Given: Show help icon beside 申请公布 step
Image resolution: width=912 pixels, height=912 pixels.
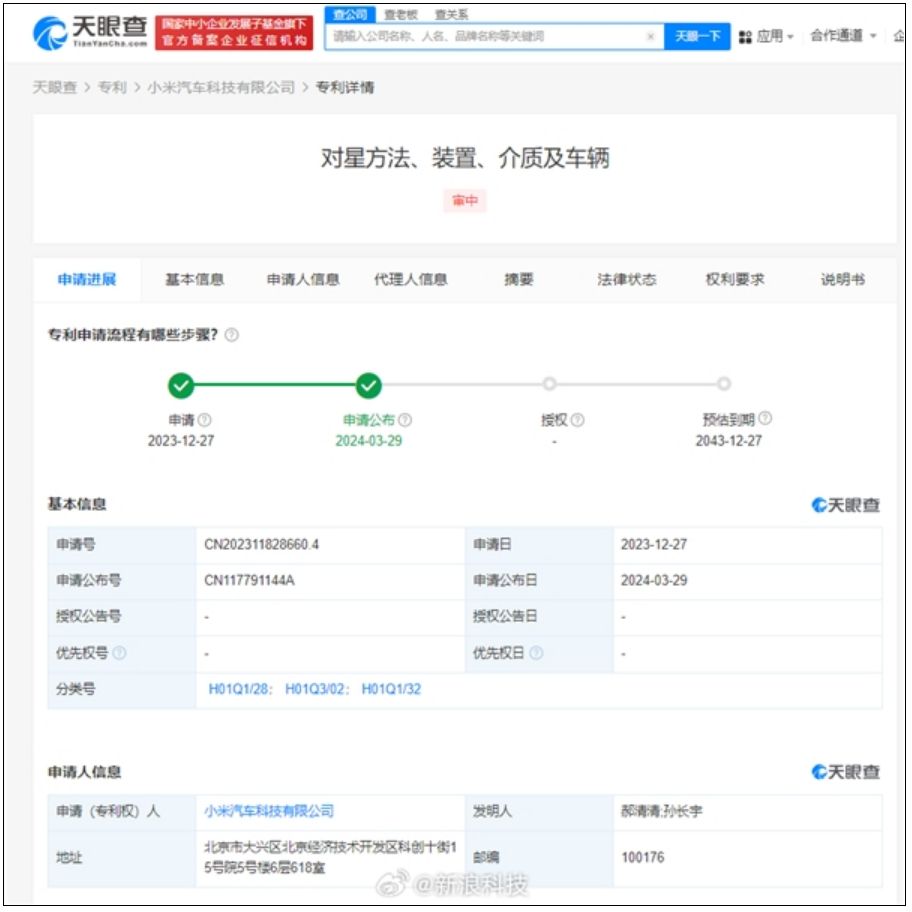Looking at the screenshot, I should [x=405, y=420].
